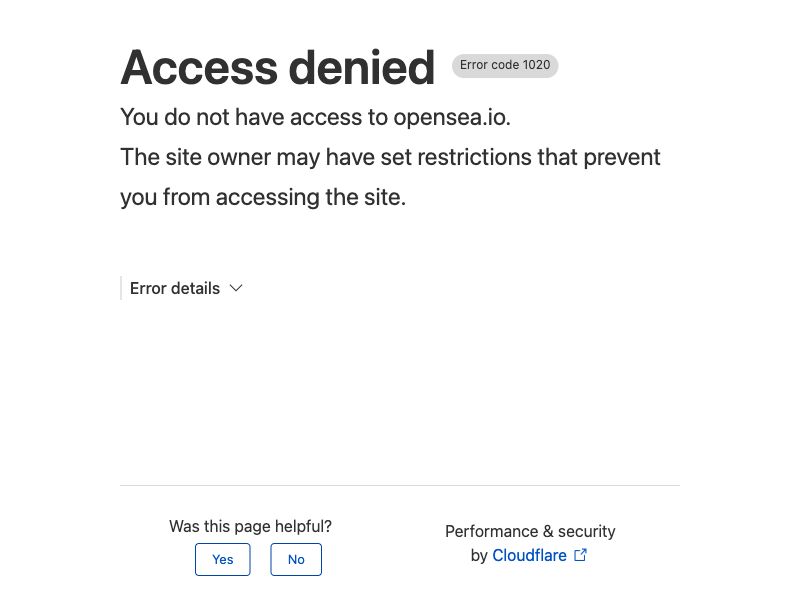Answer Yes to the helpfulness question

click(222, 560)
